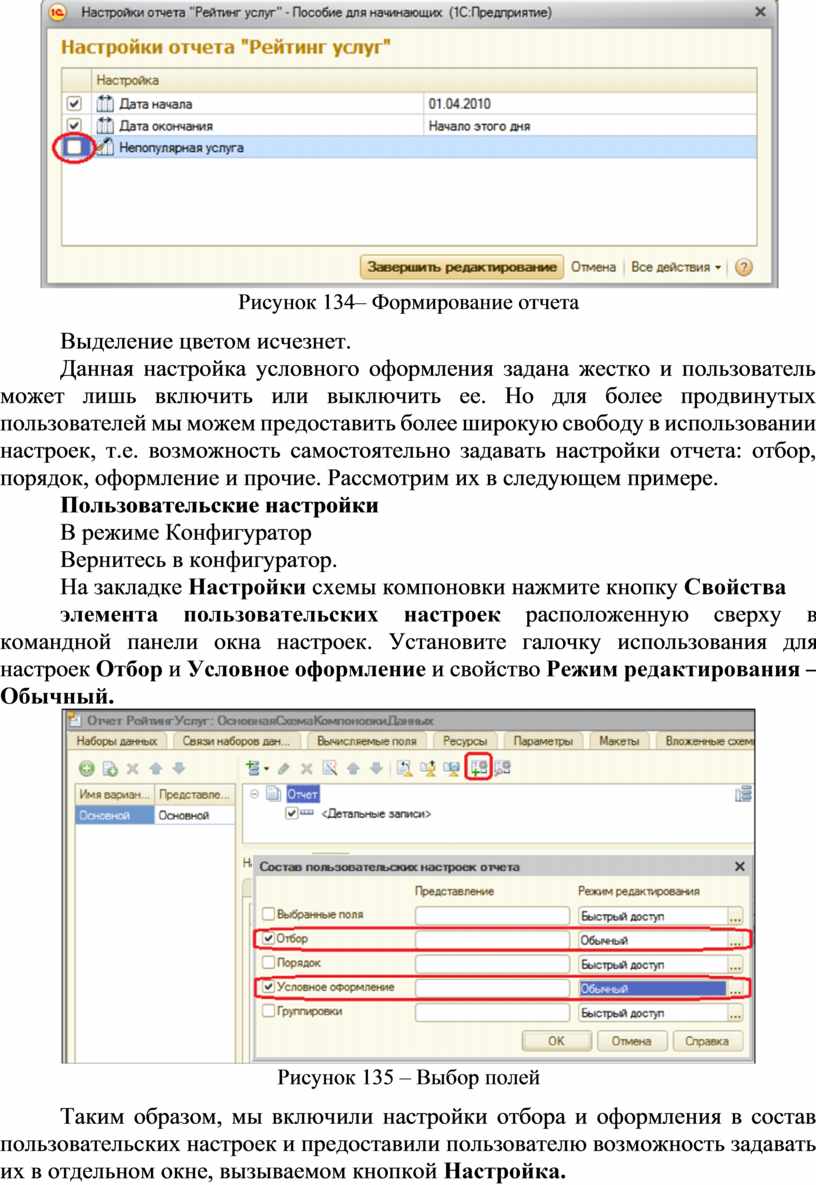This screenshot has height=1185, width=816.
Task: Click Завершить редактирование button
Action: 462,267
